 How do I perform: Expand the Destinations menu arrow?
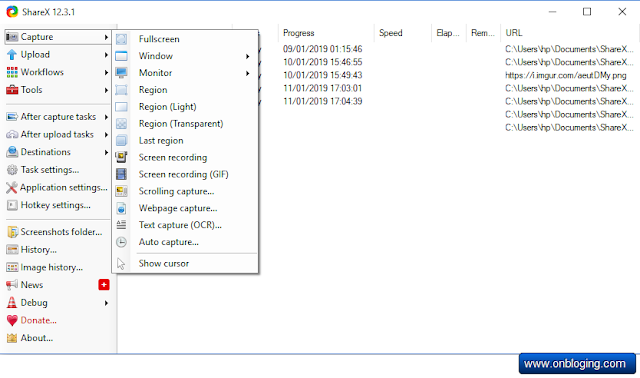coord(106,152)
